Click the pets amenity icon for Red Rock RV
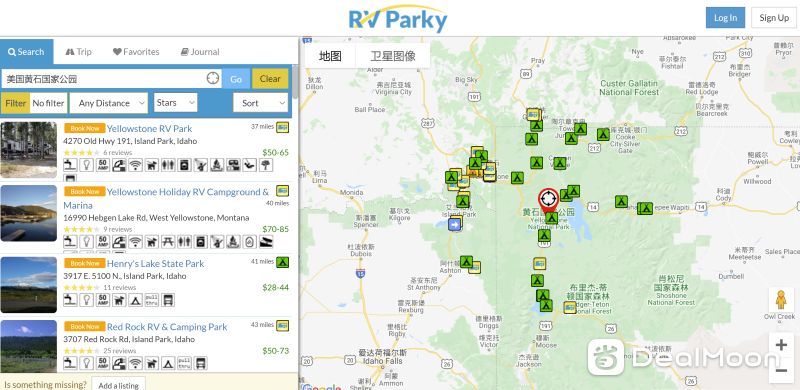Screen dimensions: 800x390 [151, 363]
